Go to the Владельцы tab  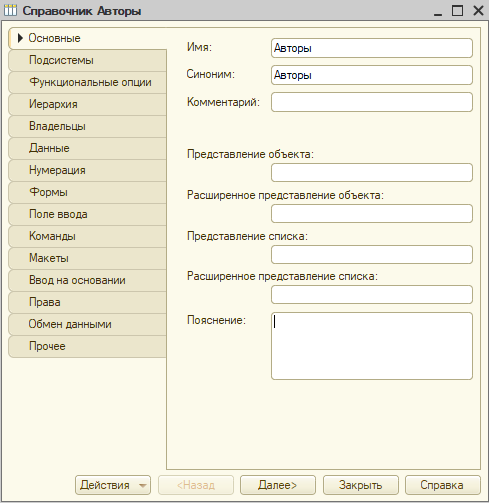(87, 126)
